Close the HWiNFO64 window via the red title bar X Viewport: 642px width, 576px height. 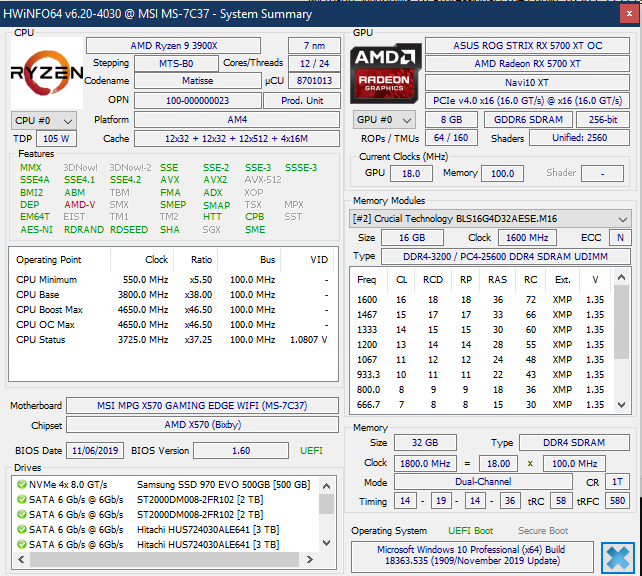pyautogui.click(x=629, y=14)
